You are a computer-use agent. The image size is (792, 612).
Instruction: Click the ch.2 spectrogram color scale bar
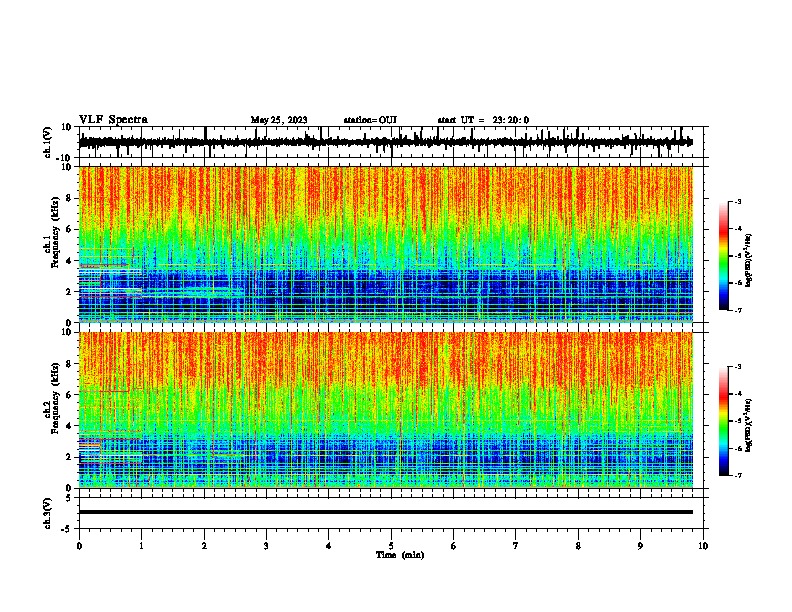(724, 421)
